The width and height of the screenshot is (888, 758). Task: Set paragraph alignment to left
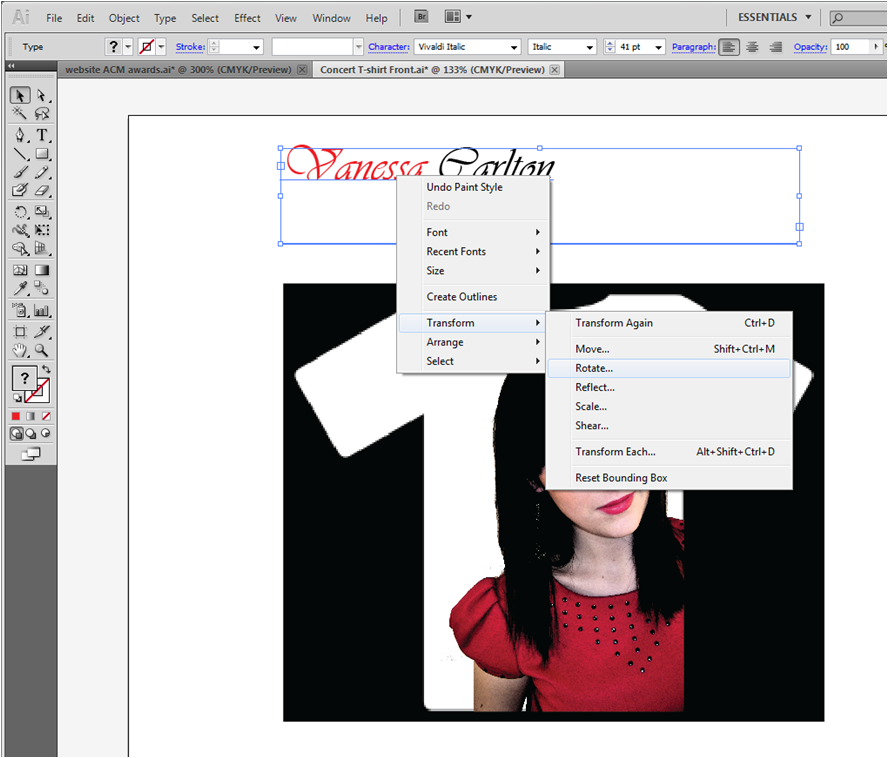pyautogui.click(x=729, y=47)
